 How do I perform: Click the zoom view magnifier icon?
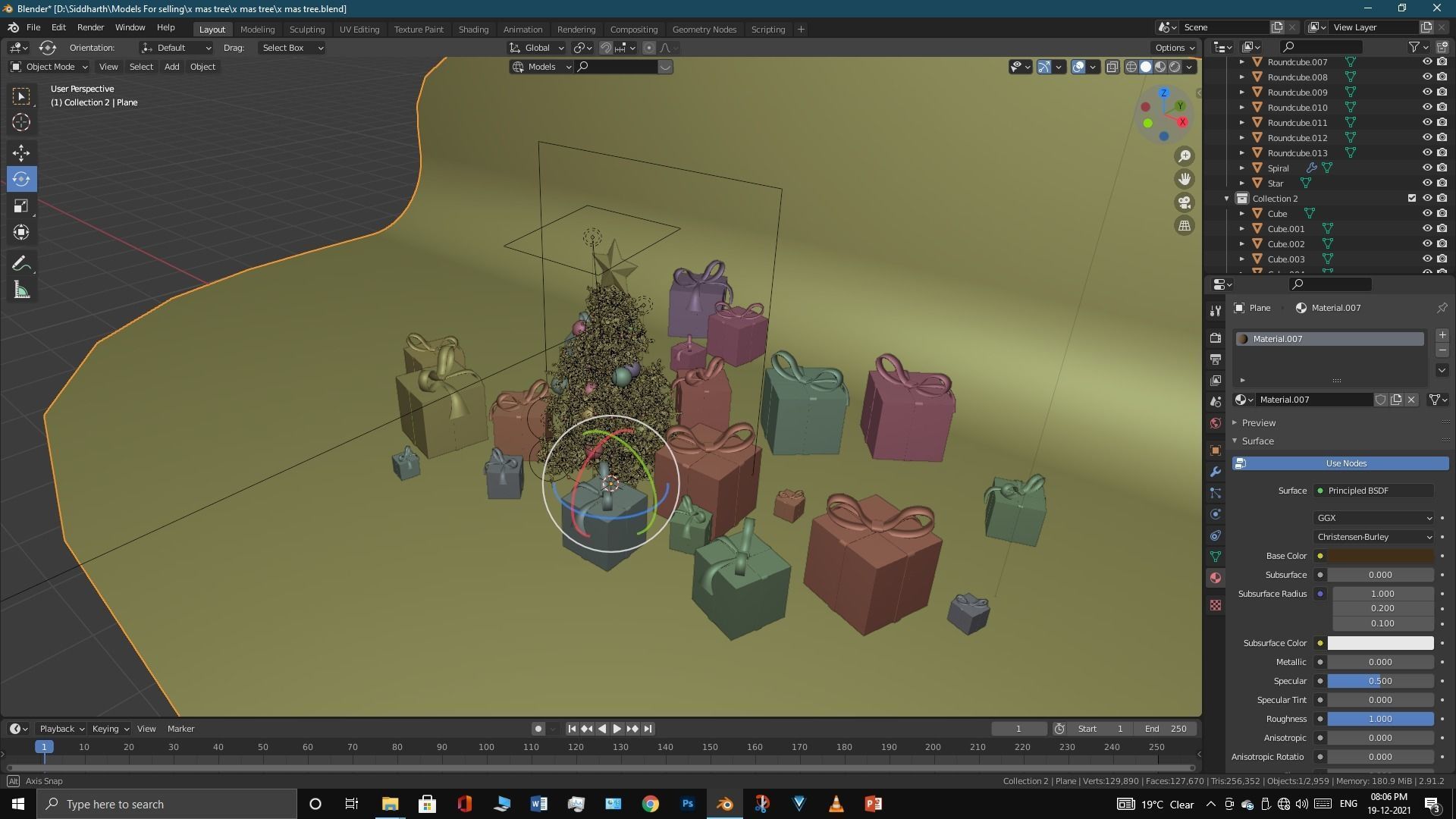pyautogui.click(x=1184, y=156)
